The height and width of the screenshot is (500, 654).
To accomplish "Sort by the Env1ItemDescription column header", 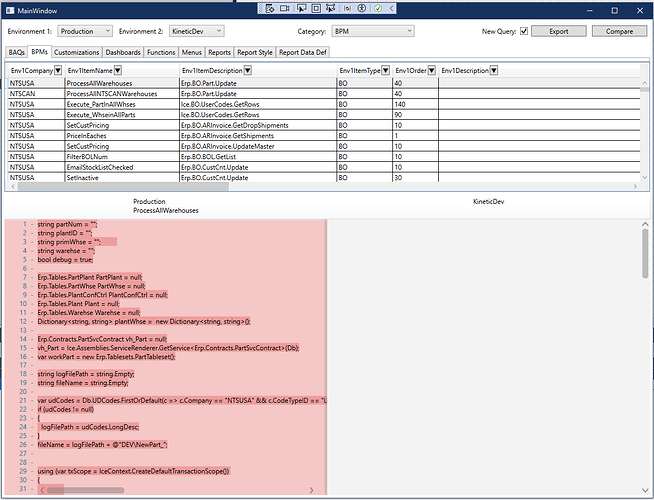I will coord(212,70).
